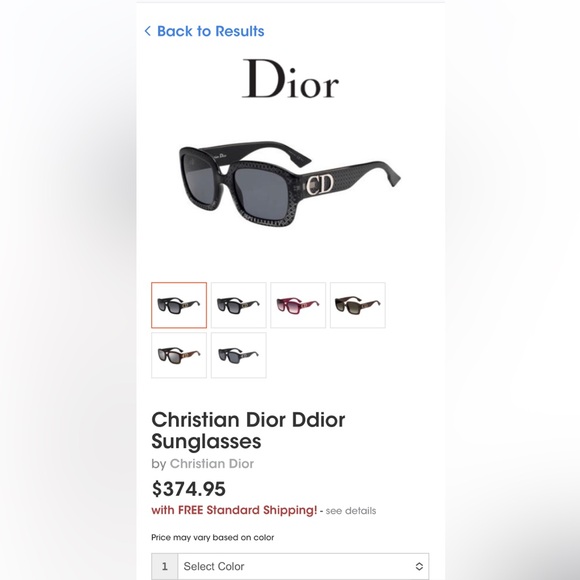Choose the pink sunglasses color thumbnail

tap(298, 305)
